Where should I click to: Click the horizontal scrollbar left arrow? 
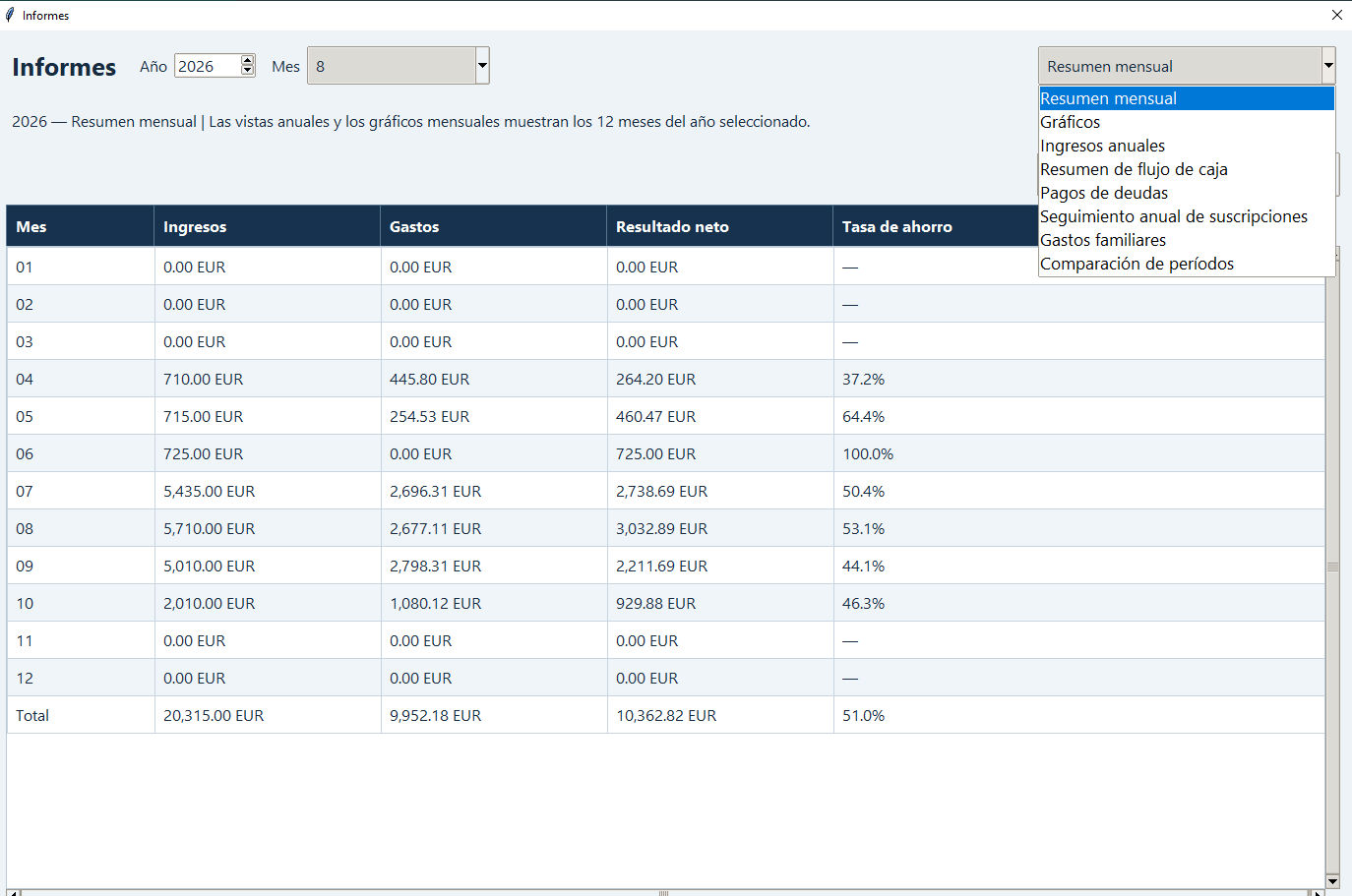click(x=14, y=893)
